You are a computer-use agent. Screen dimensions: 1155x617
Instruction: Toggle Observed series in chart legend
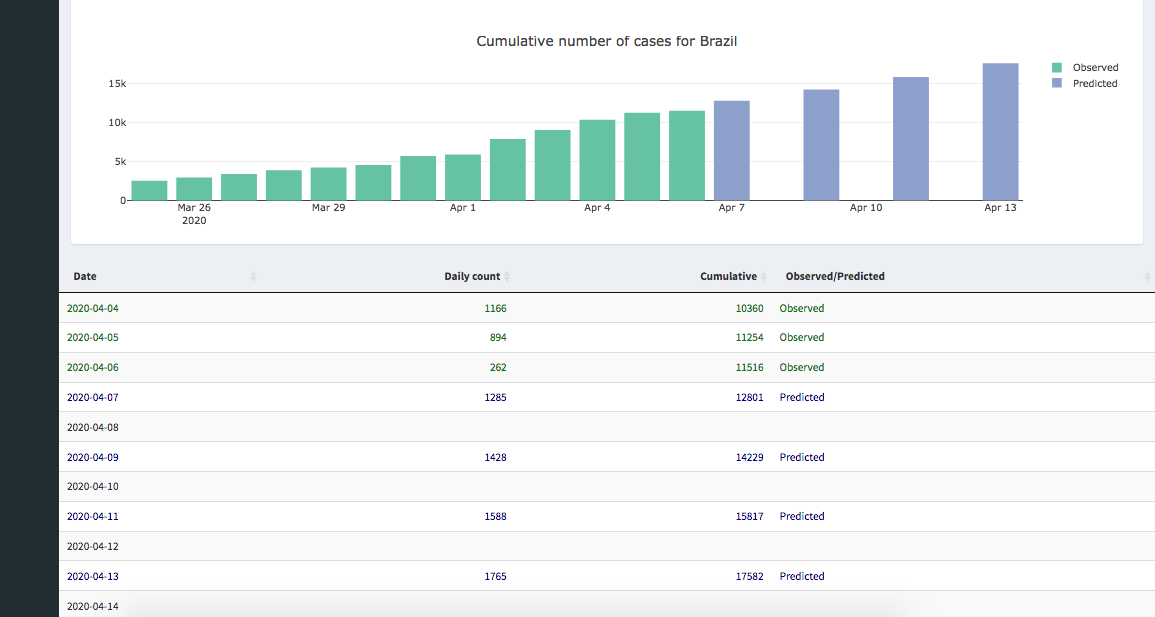click(1095, 68)
